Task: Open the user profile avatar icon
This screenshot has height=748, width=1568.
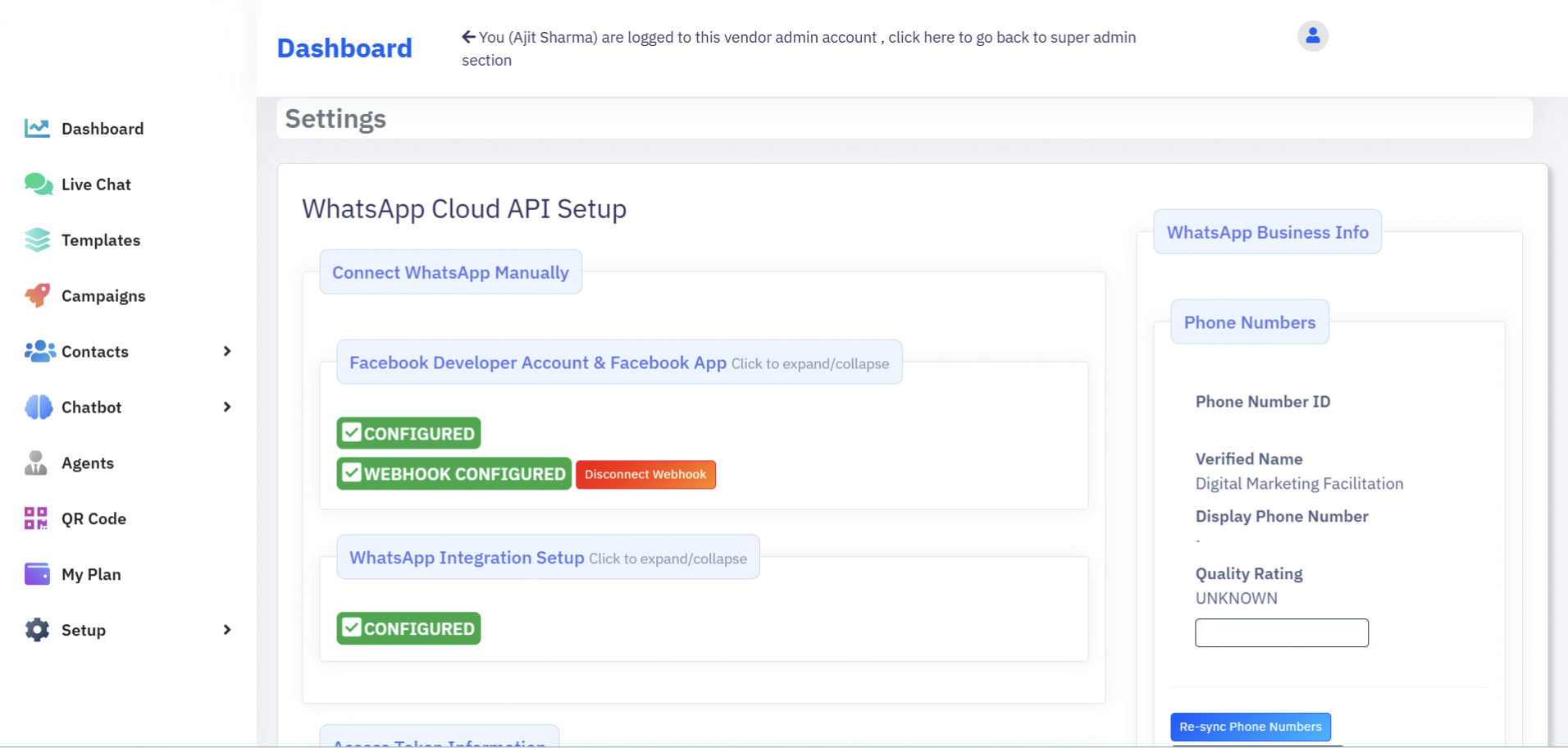Action: tap(1312, 36)
